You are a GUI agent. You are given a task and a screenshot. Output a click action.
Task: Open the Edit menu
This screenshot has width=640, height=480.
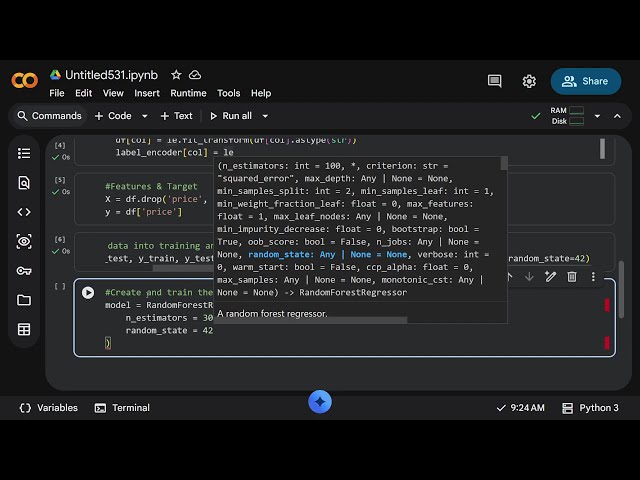coord(83,93)
